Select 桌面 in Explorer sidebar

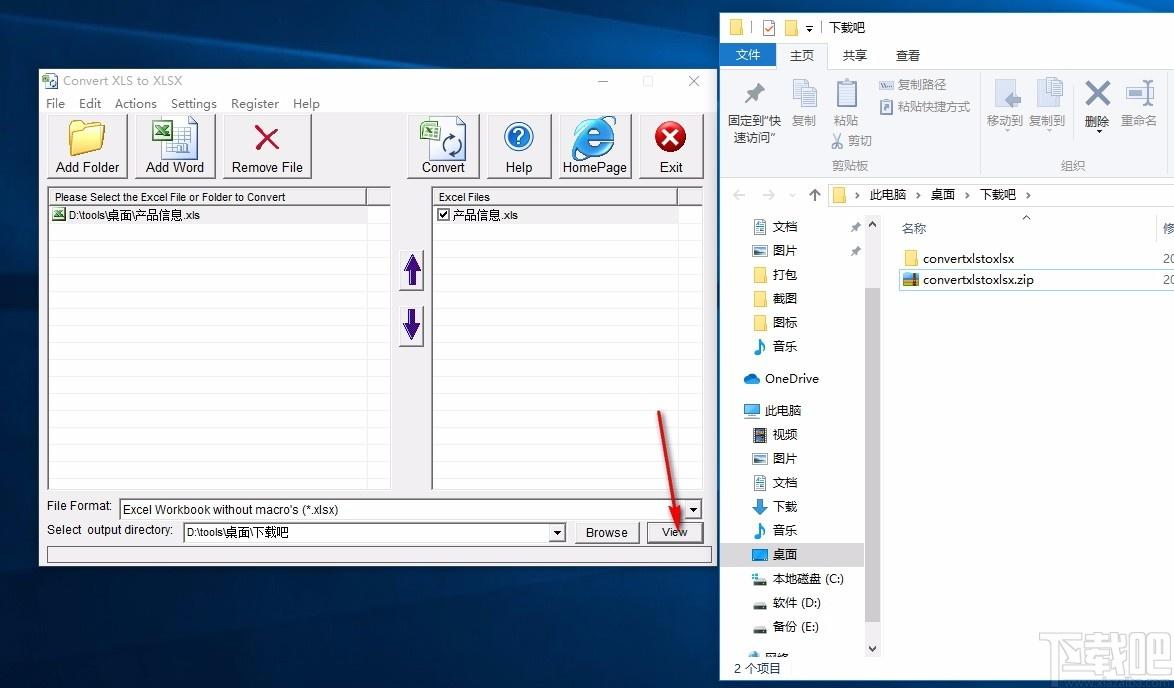click(x=791, y=555)
